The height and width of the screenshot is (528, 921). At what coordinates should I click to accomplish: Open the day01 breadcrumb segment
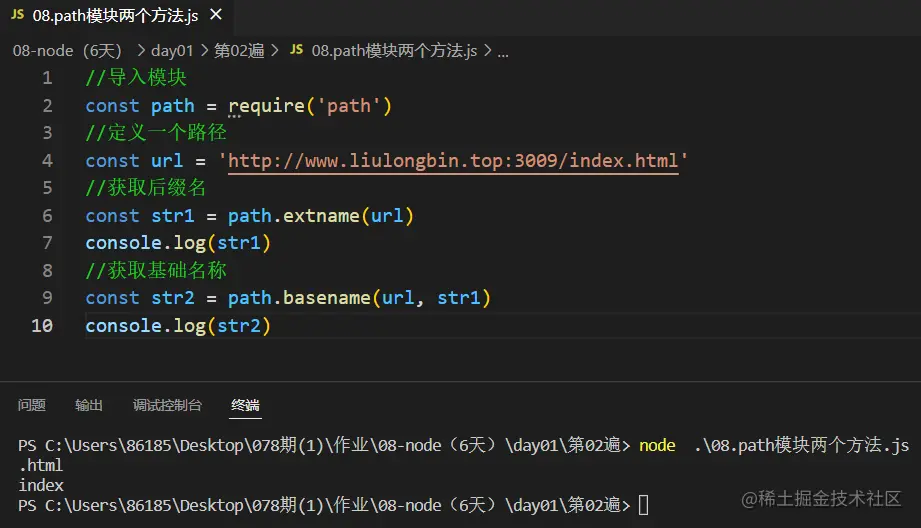[x=172, y=51]
